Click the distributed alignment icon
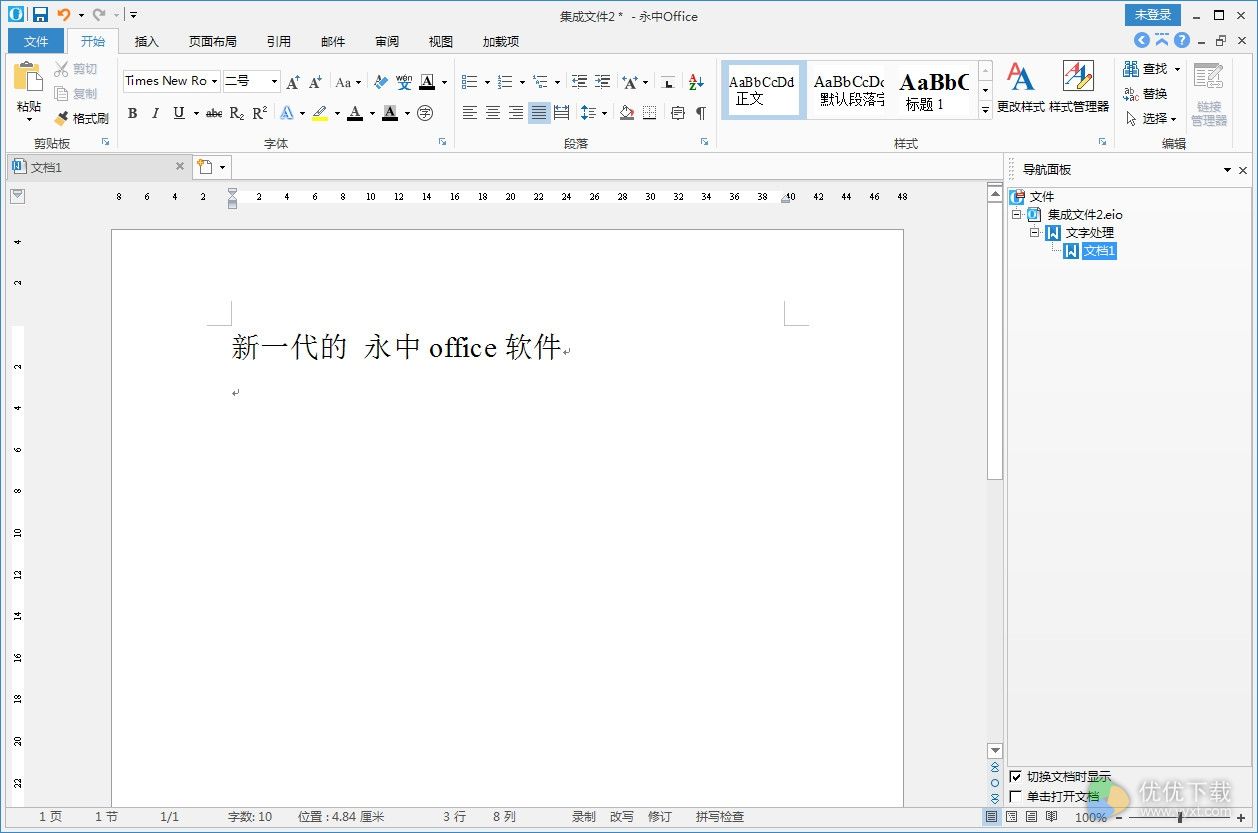 tap(561, 113)
